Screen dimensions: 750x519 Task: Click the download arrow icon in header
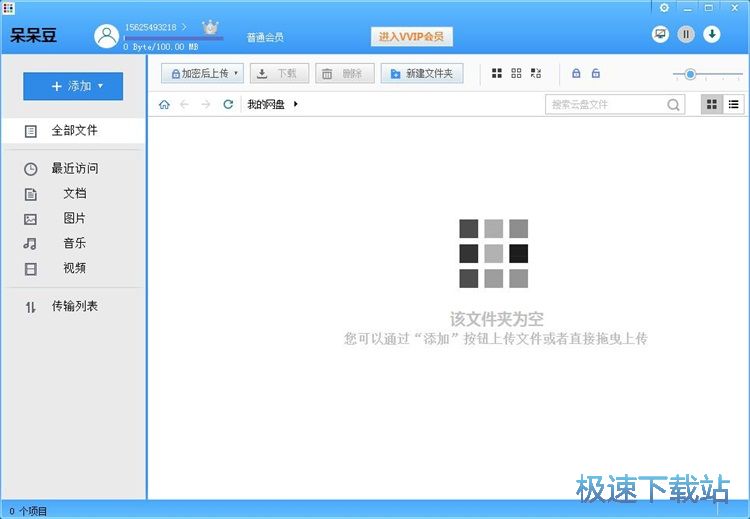point(712,34)
